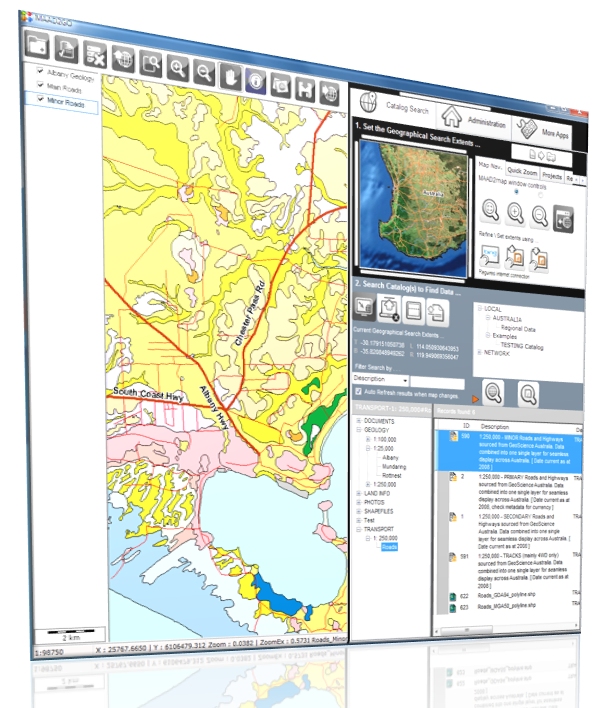This screenshot has height=708, width=600.
Task: Expand the DOCUMENTS tree node
Action: pyautogui.click(x=358, y=420)
